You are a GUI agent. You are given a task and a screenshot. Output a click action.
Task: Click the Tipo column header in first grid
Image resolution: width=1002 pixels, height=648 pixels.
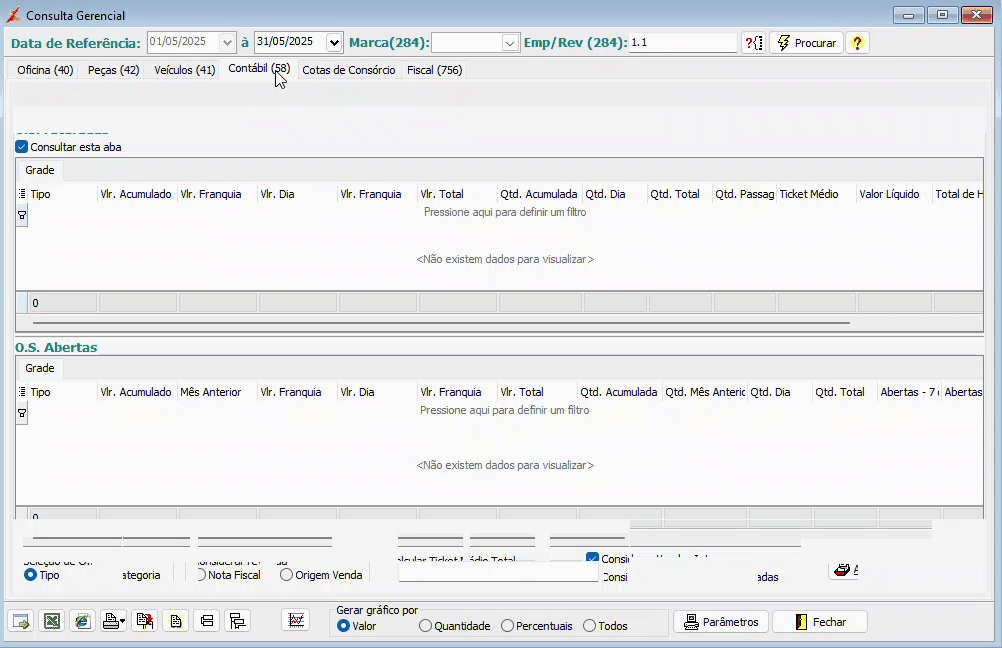(x=63, y=194)
